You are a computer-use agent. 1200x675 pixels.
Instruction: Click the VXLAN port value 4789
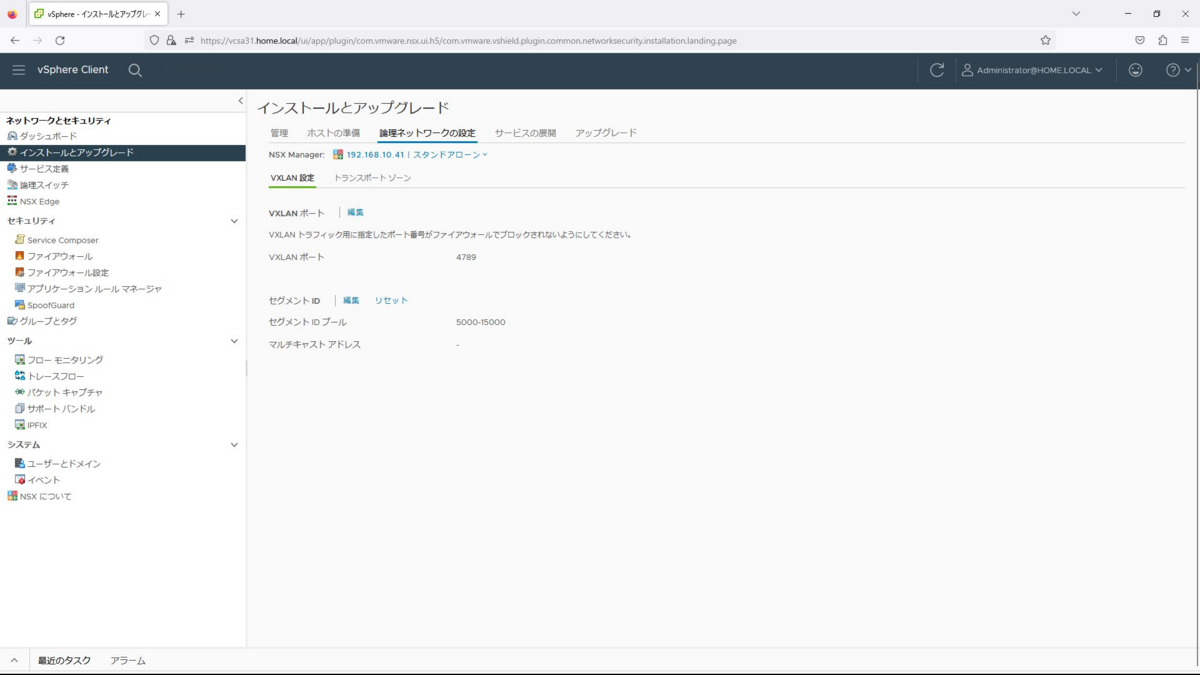coord(466,257)
